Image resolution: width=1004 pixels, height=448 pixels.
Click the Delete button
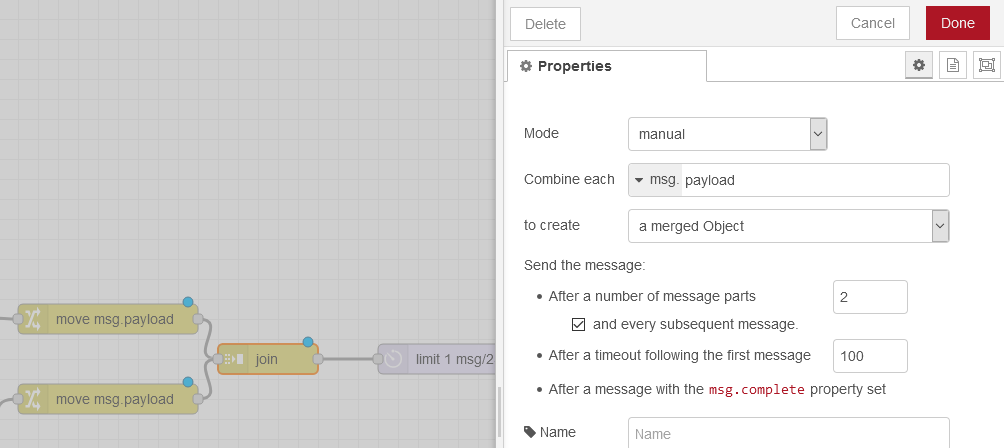546,24
